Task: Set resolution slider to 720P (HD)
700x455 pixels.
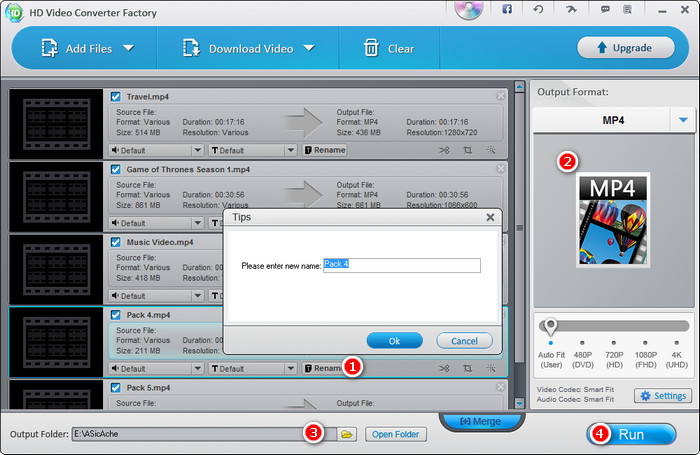Action: [614, 343]
